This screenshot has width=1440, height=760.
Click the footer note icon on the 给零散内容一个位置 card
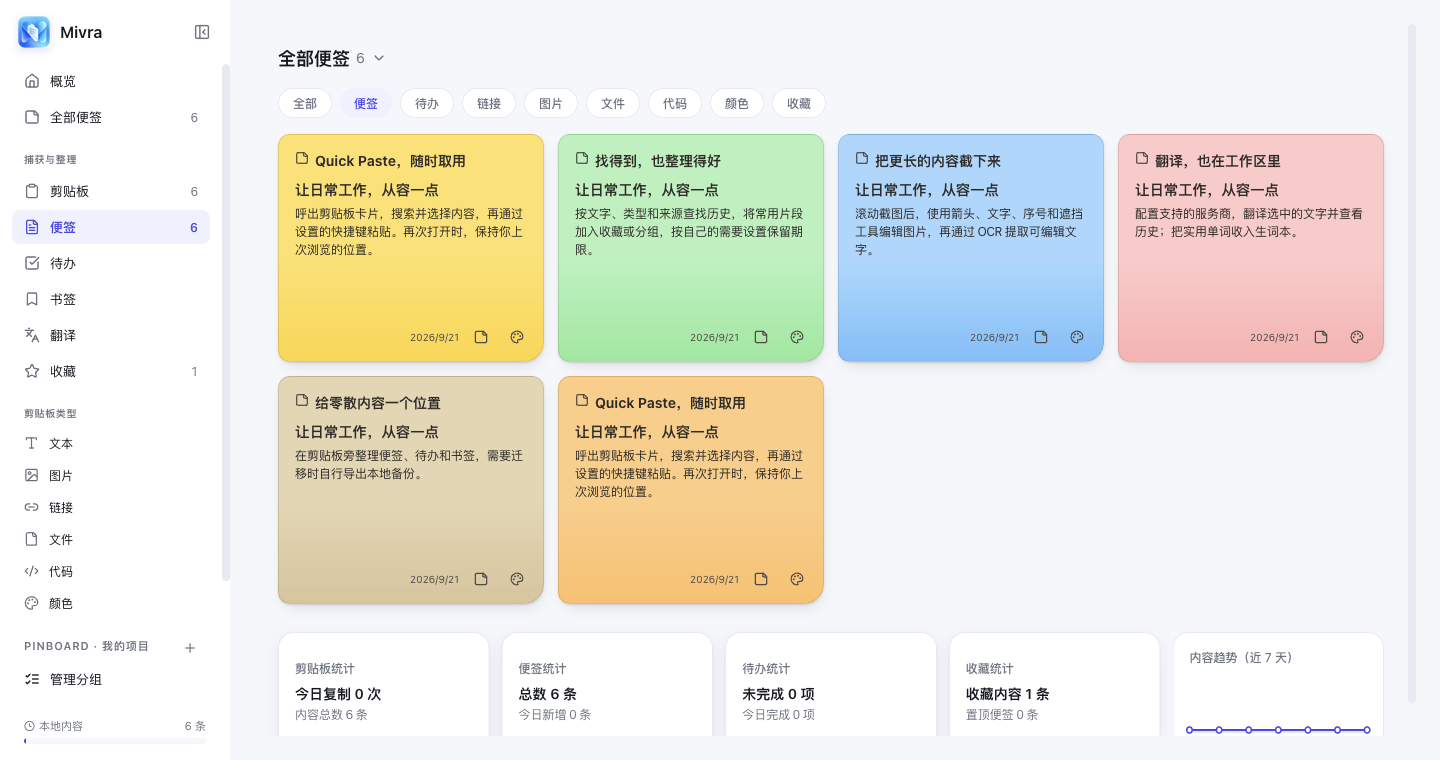[x=481, y=579]
